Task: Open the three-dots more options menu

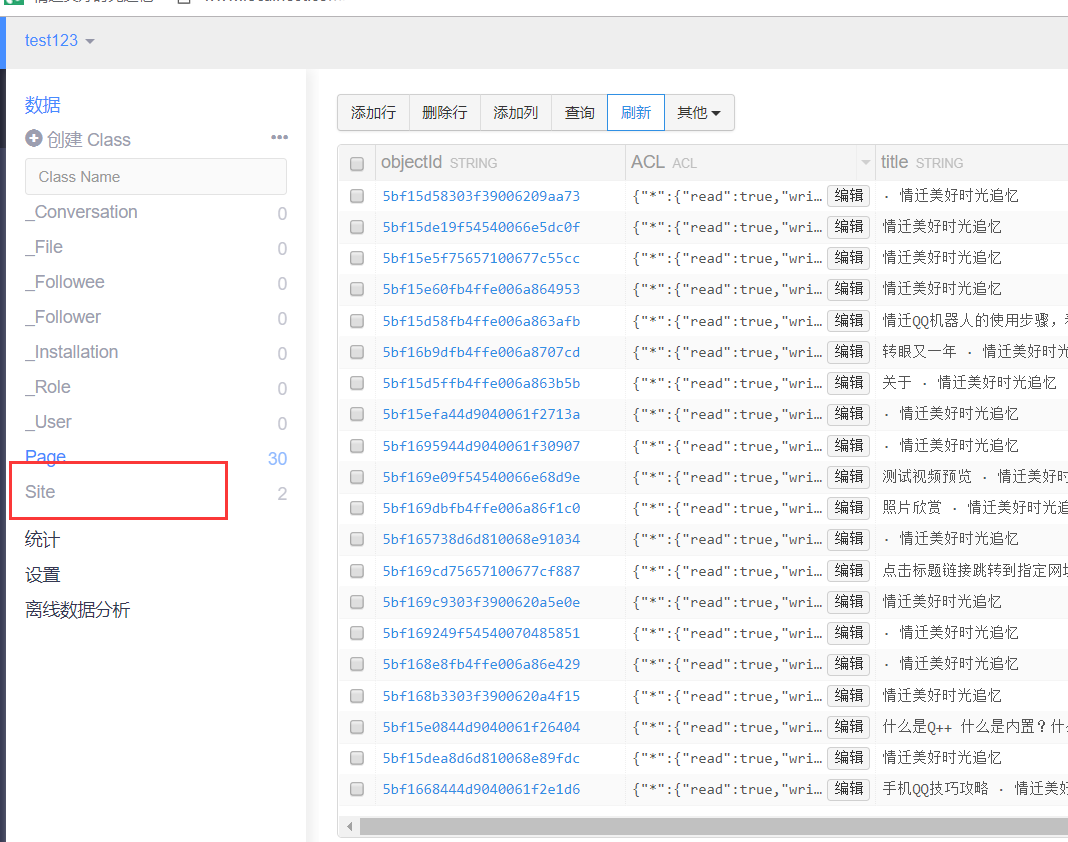Action: [279, 138]
